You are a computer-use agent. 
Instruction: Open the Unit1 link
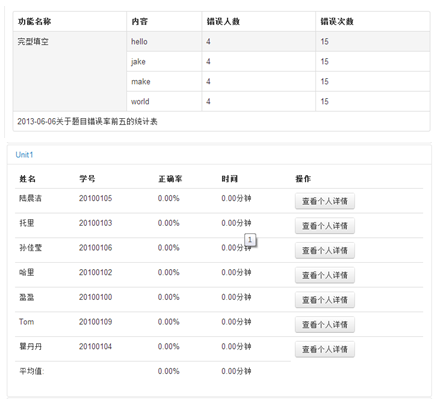(x=24, y=155)
